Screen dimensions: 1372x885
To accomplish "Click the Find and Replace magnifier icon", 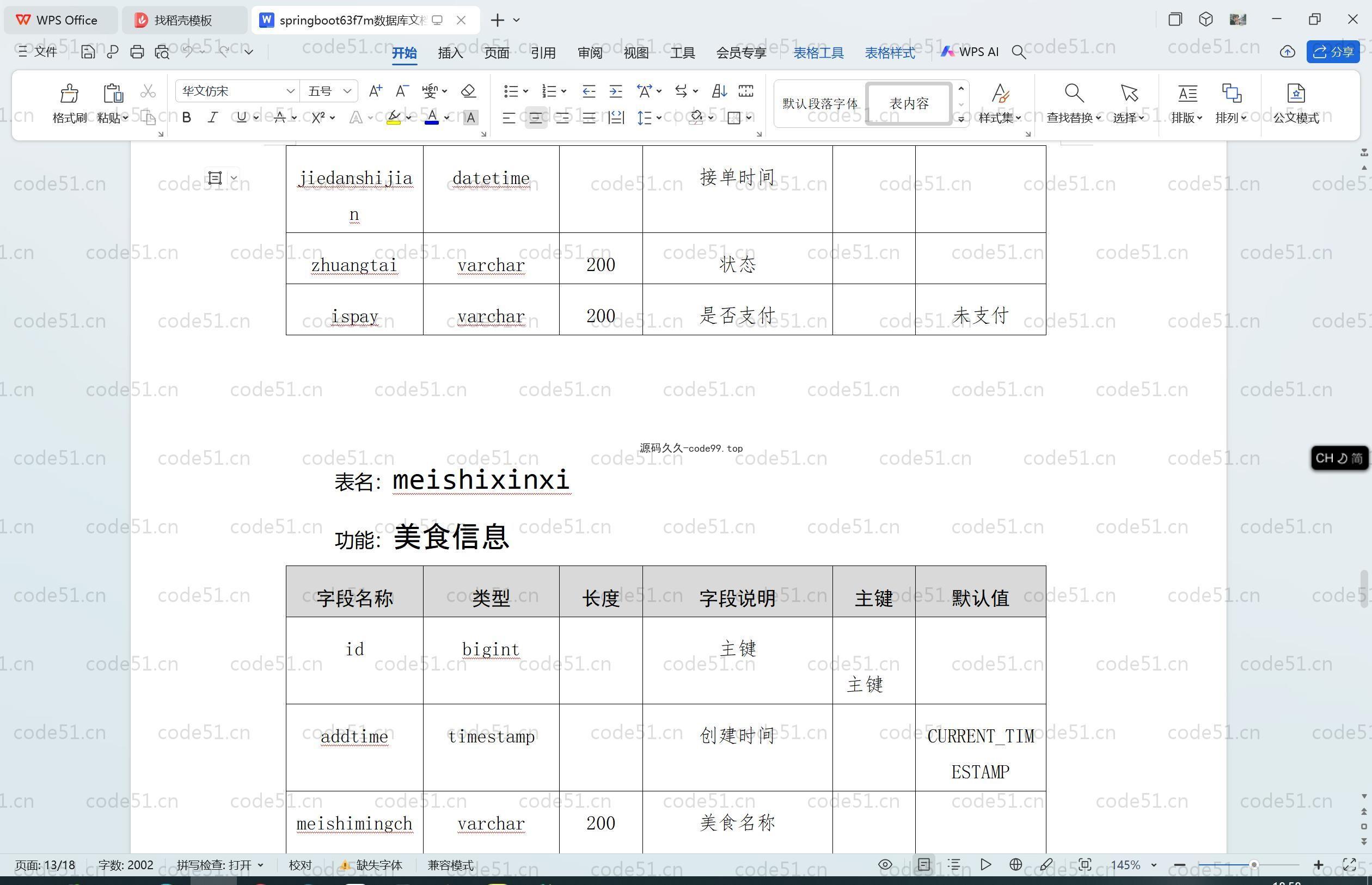I will click(1074, 93).
